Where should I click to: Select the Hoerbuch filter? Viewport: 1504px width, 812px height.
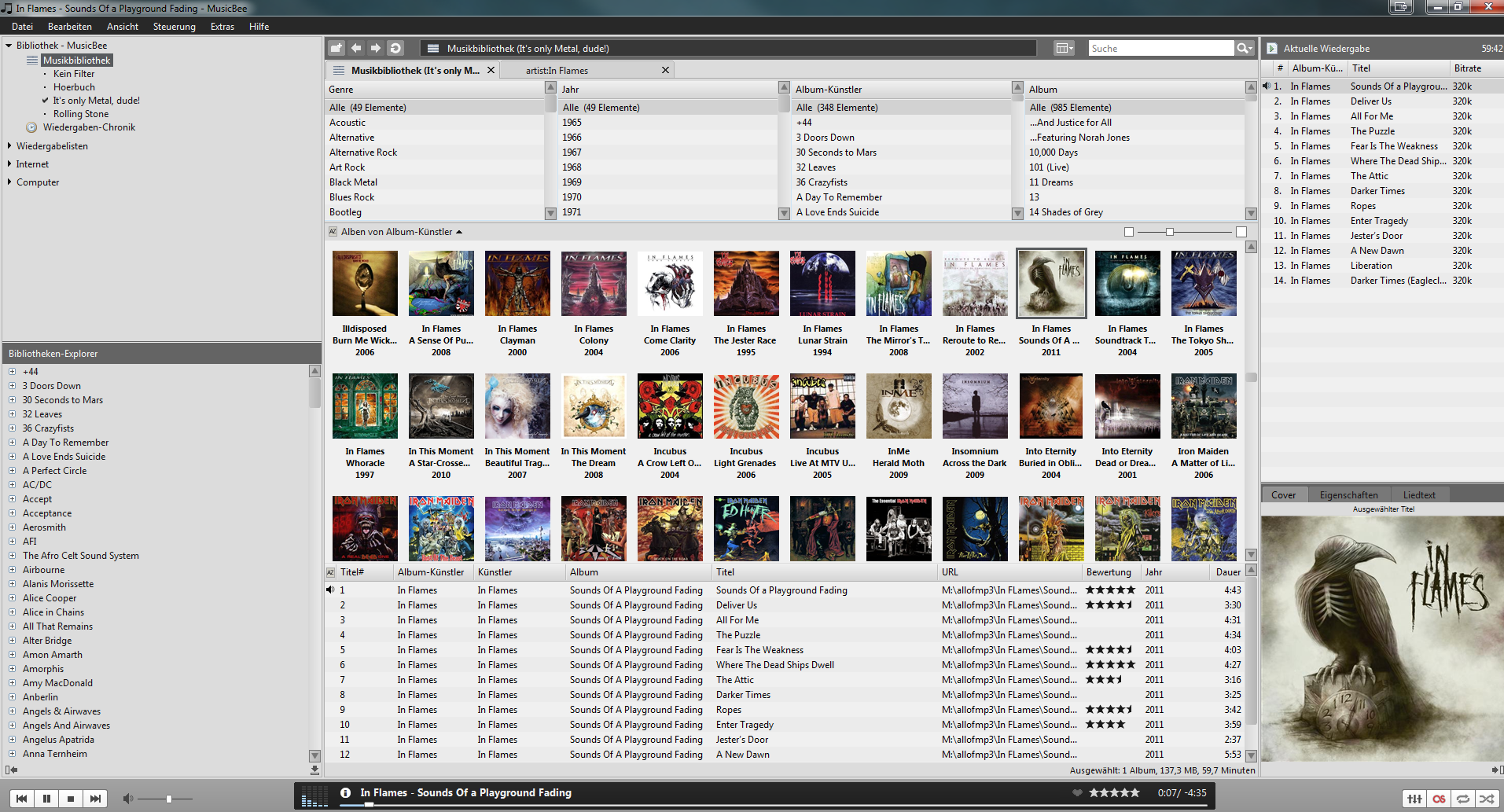coord(74,87)
